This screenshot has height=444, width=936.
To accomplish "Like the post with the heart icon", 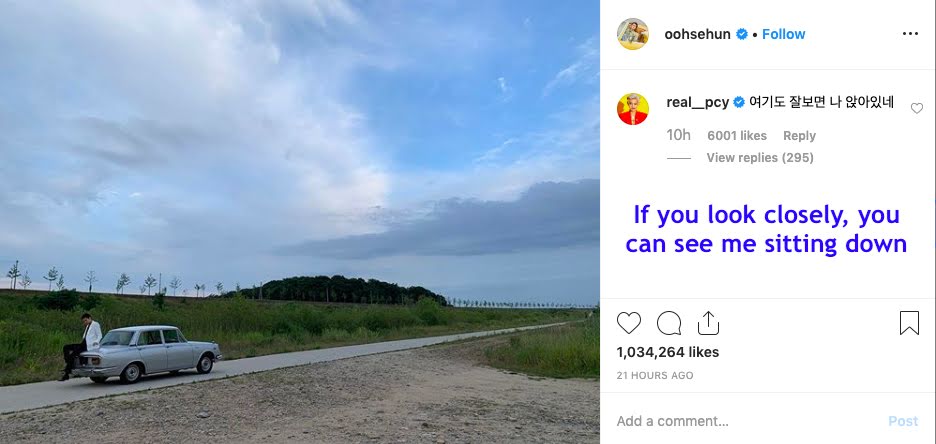I will 629,323.
